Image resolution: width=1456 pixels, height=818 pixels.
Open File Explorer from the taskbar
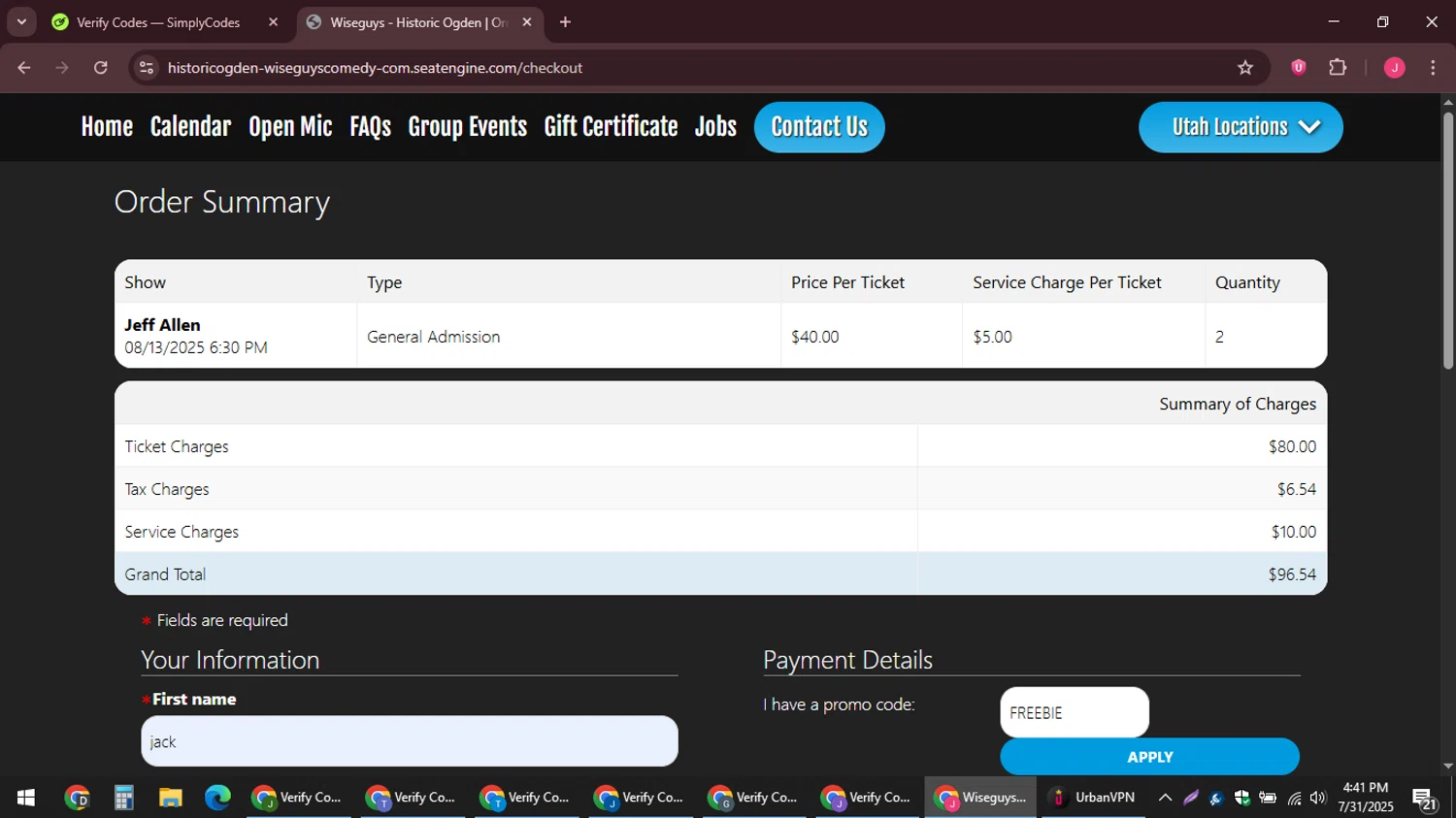coord(171,798)
